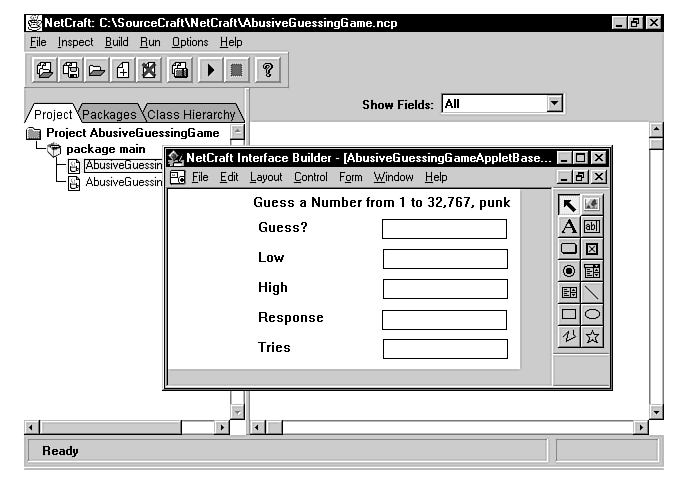Select the star shape tool in palette
The width and height of the screenshot is (681, 483).
tap(592, 336)
